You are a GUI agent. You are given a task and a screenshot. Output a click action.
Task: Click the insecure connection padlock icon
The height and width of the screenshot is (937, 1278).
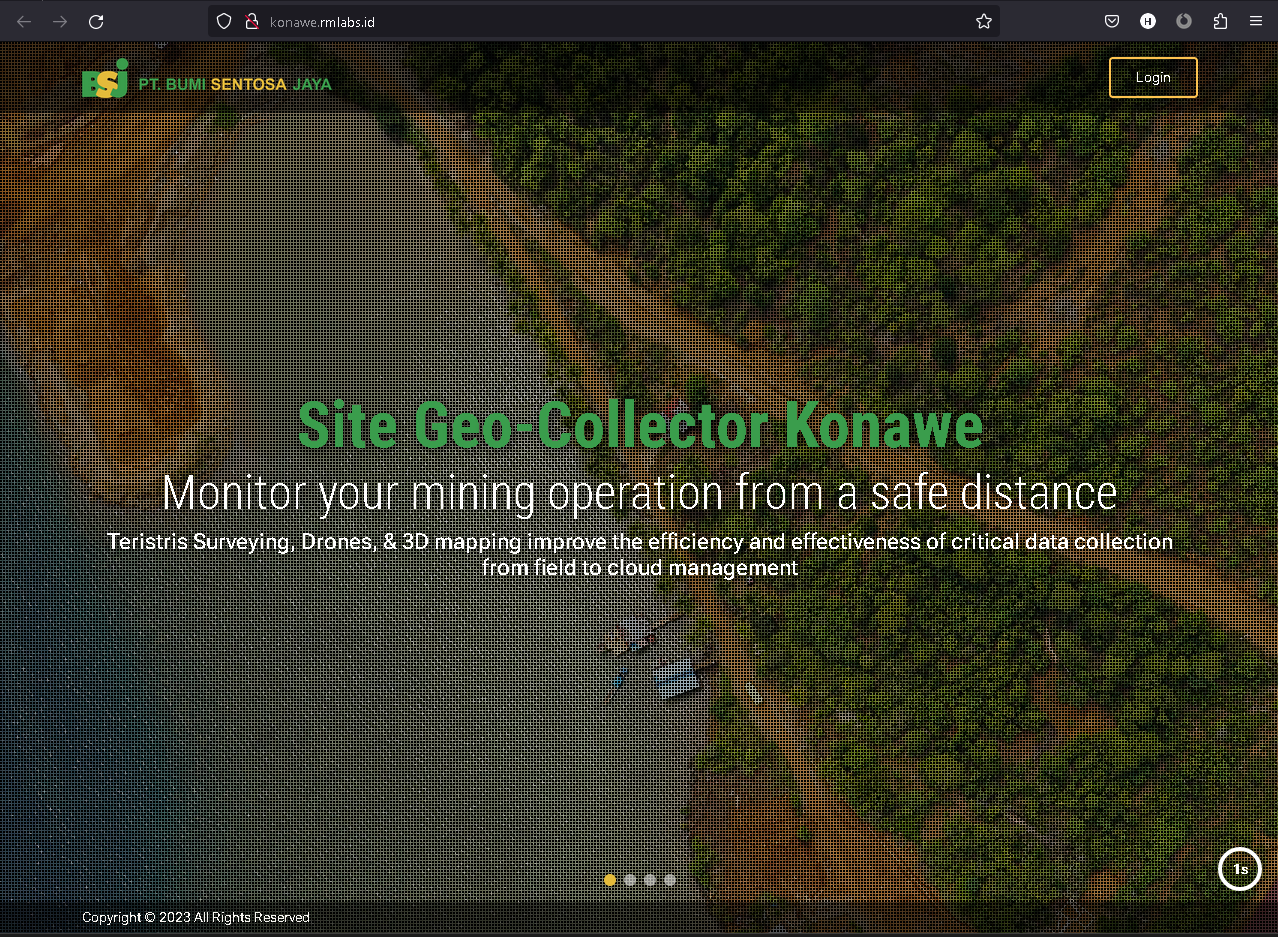252,21
